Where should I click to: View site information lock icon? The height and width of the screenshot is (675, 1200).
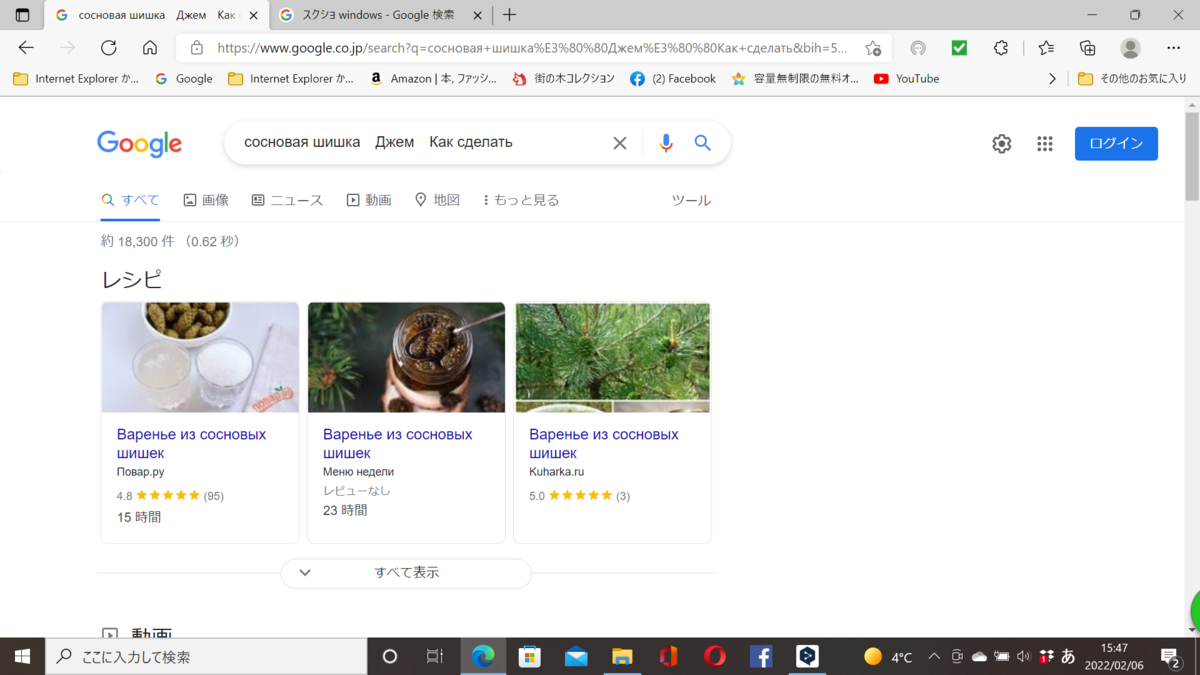pos(197,48)
